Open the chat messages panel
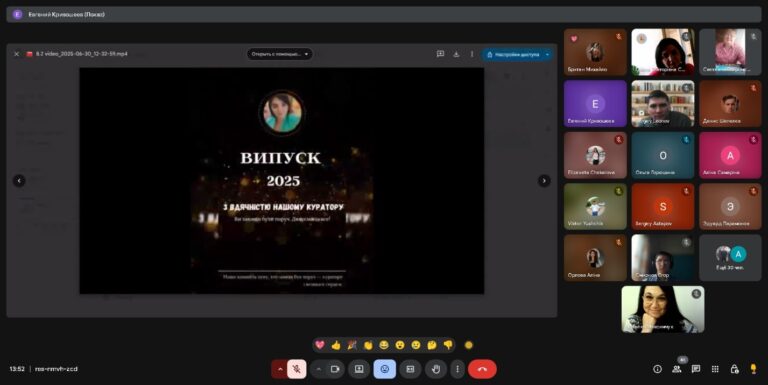 point(696,369)
